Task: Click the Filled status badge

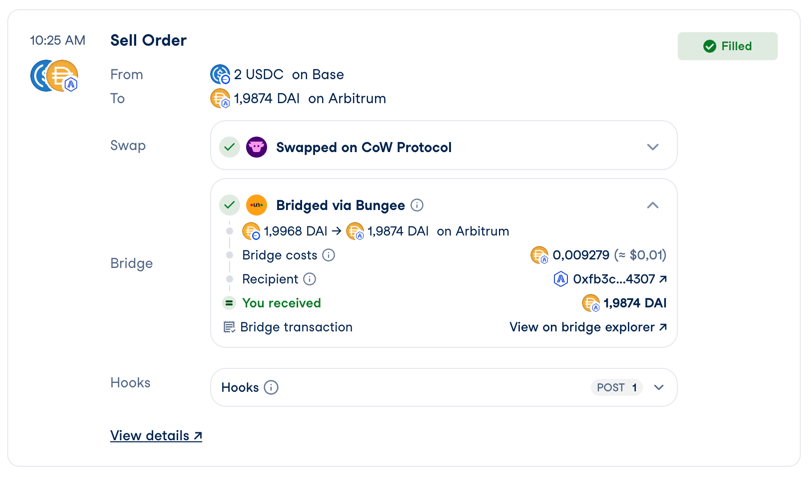Action: [x=727, y=46]
